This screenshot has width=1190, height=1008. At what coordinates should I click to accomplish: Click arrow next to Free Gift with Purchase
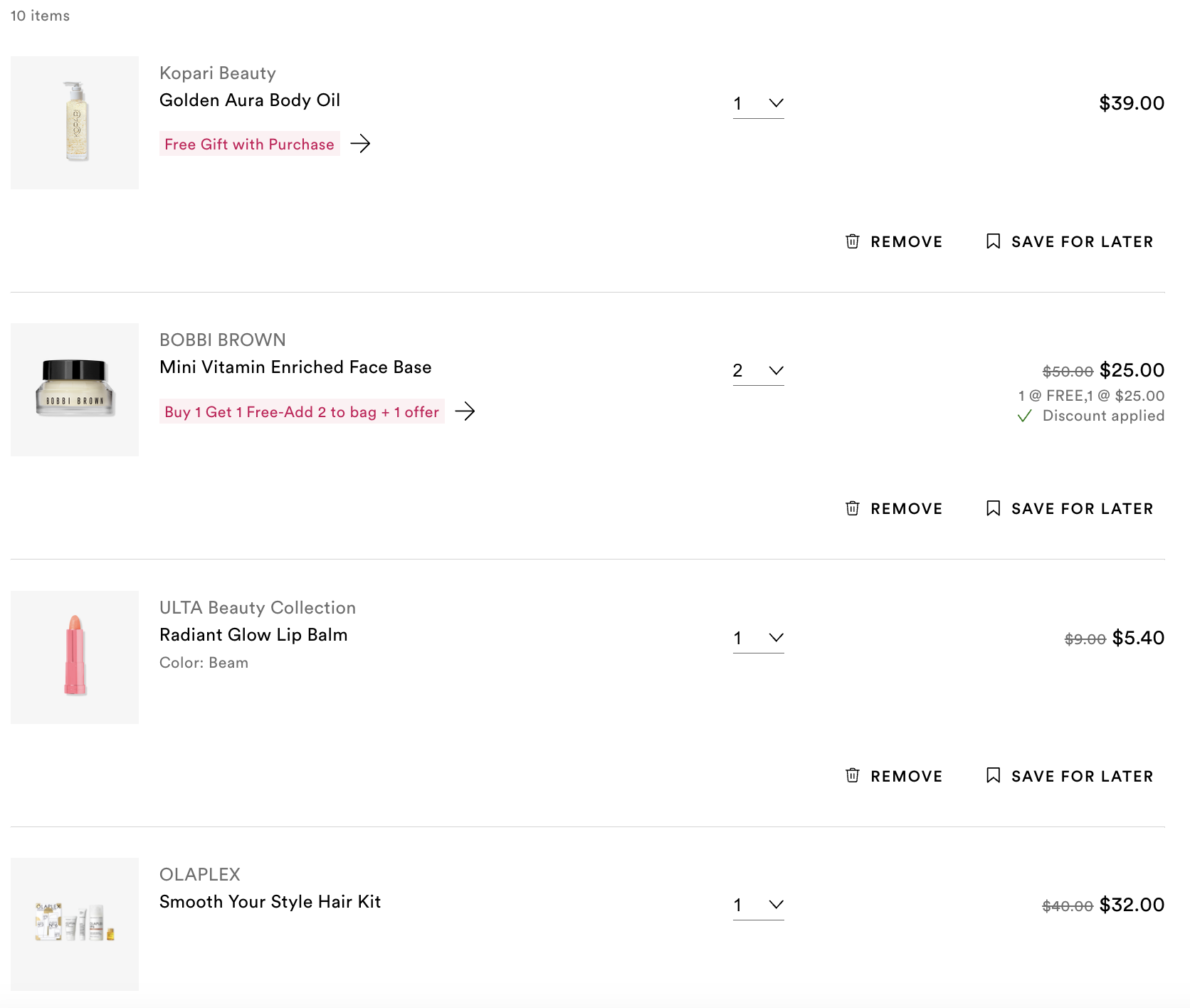click(360, 144)
